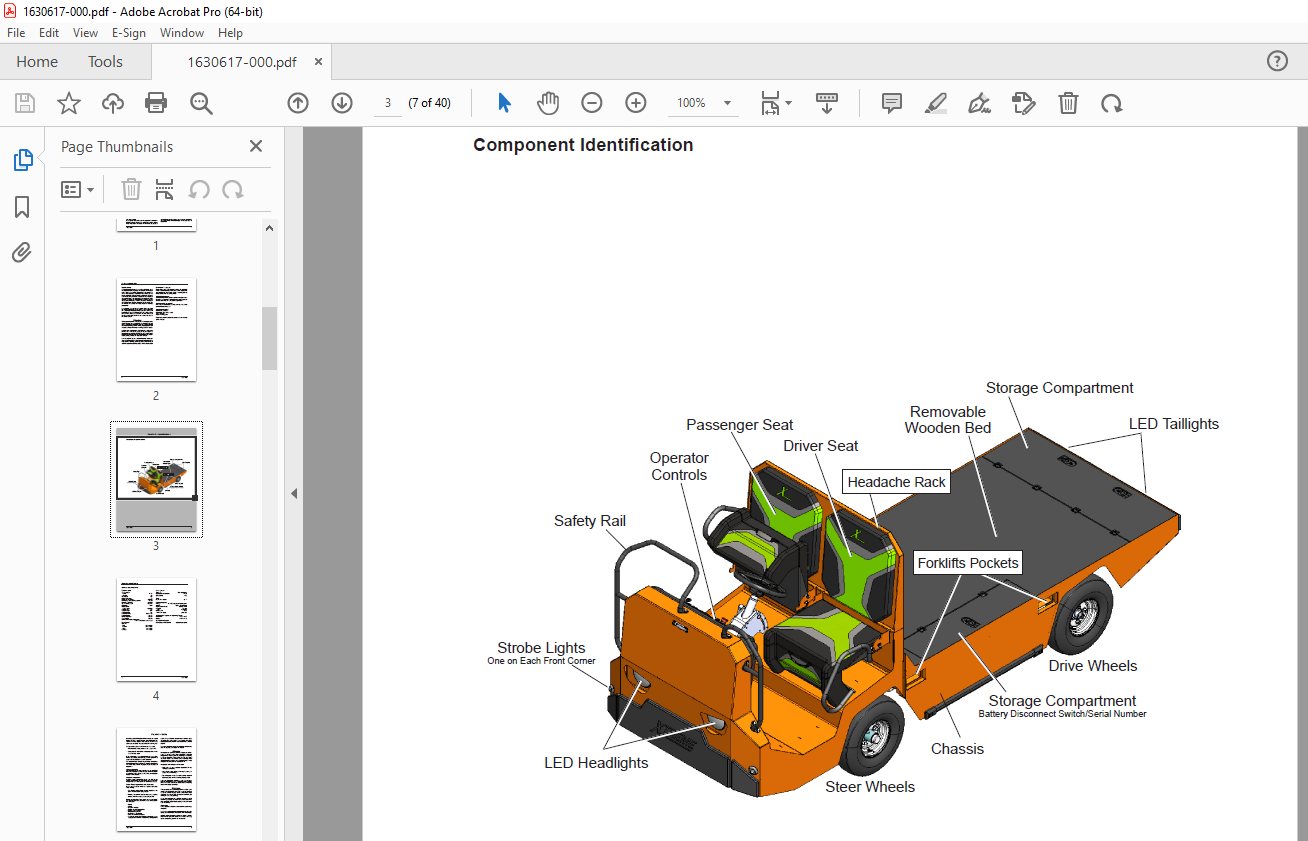Open the View menu
This screenshot has width=1308, height=841.
(86, 33)
